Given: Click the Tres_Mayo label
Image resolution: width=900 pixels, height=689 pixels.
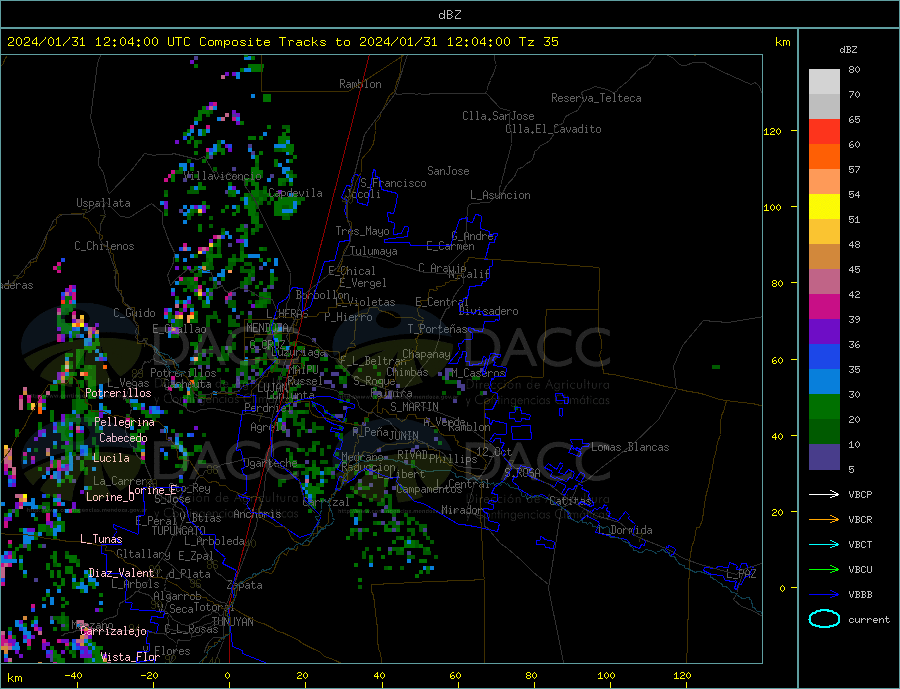Looking at the screenshot, I should point(362,231).
